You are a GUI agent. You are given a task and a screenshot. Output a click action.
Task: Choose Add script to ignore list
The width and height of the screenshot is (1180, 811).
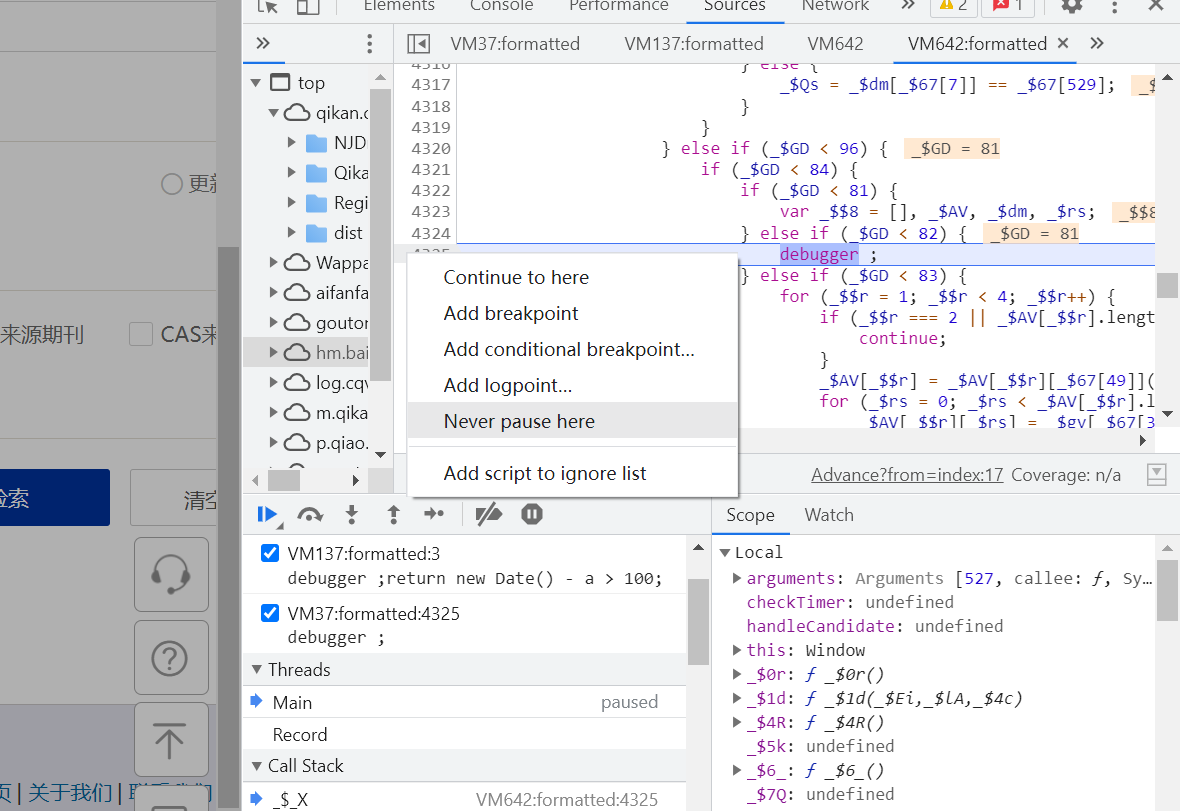(572, 473)
